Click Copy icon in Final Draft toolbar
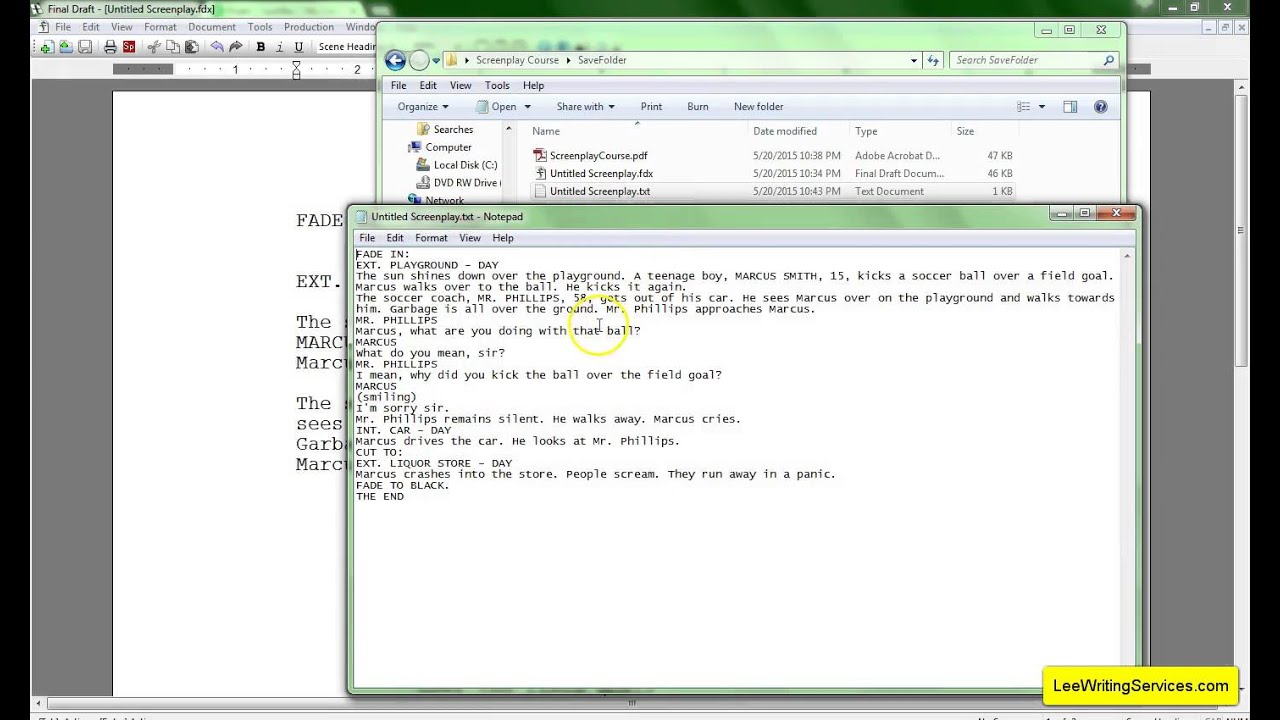The width and height of the screenshot is (1280, 720). coord(173,47)
